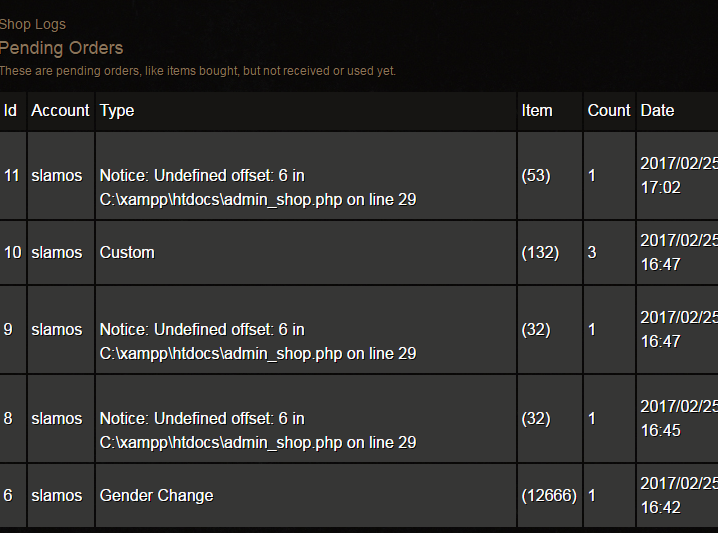Select the slamos account in order 10

(x=57, y=253)
